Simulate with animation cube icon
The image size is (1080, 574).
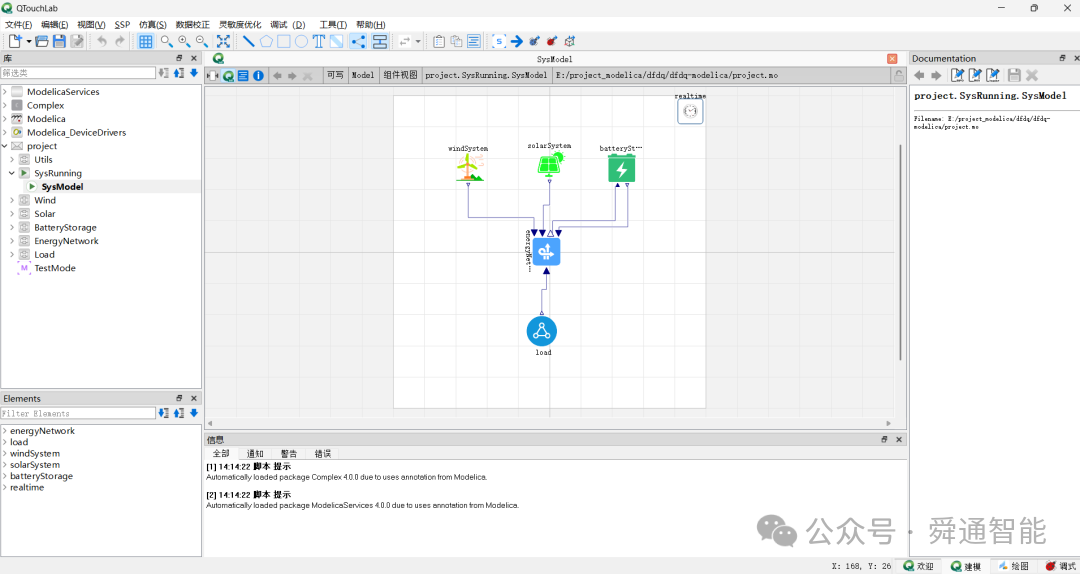570,41
